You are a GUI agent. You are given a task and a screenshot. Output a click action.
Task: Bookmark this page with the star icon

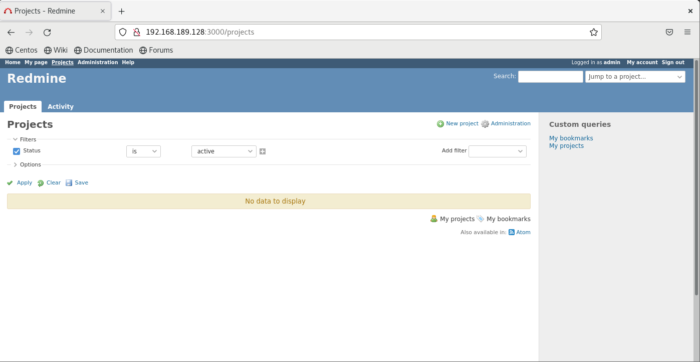pyautogui.click(x=593, y=32)
